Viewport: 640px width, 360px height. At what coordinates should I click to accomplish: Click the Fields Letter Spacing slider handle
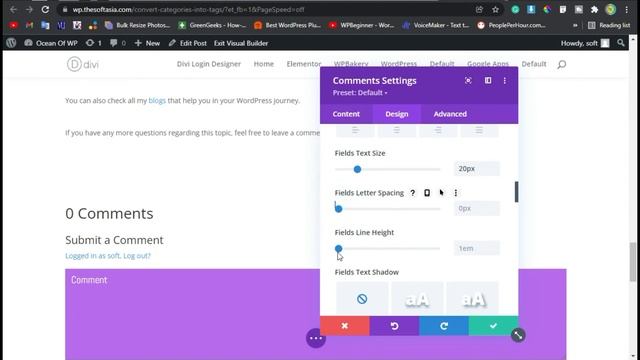pyautogui.click(x=338, y=209)
